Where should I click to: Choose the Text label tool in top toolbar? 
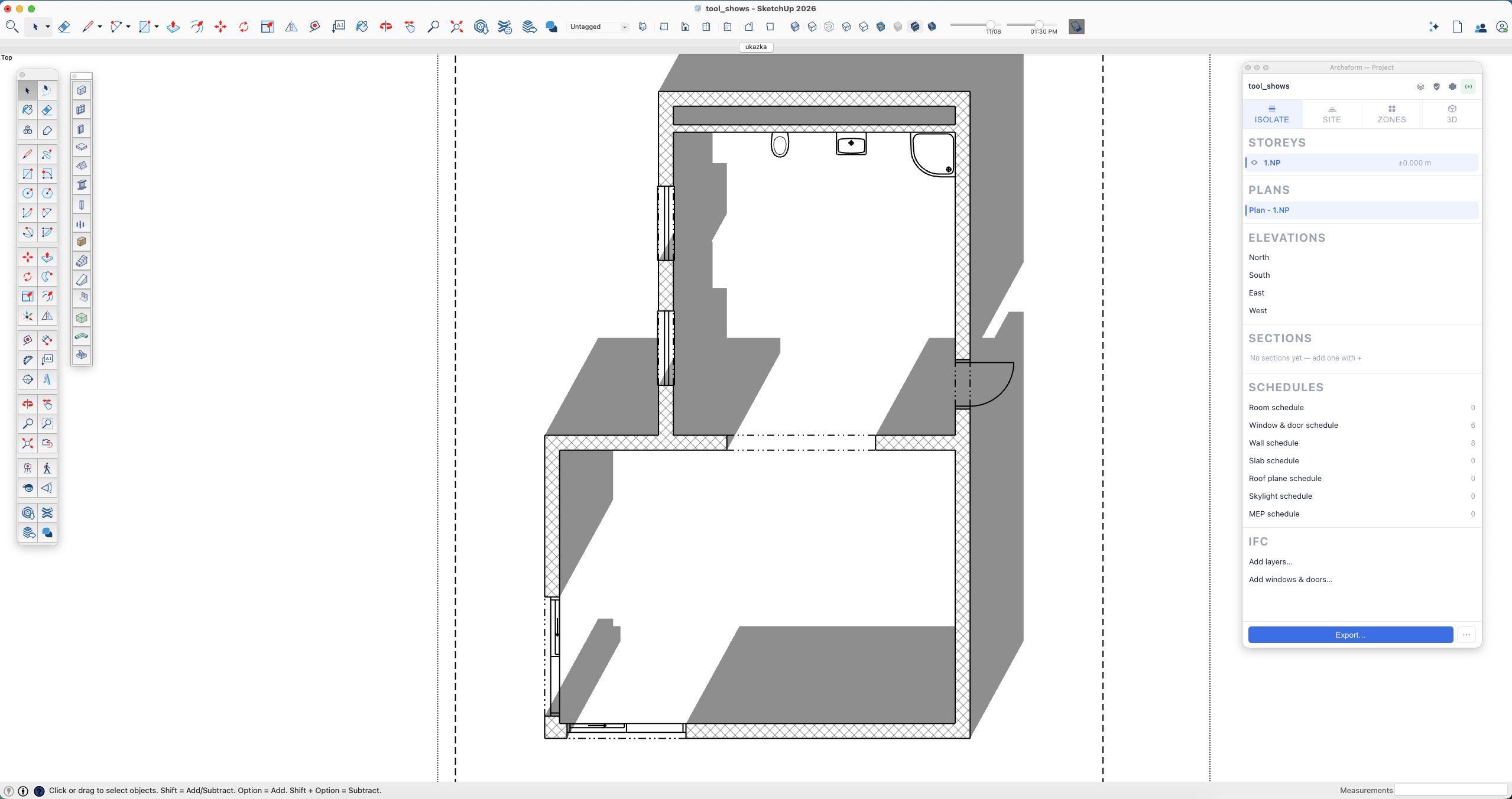coord(339,27)
